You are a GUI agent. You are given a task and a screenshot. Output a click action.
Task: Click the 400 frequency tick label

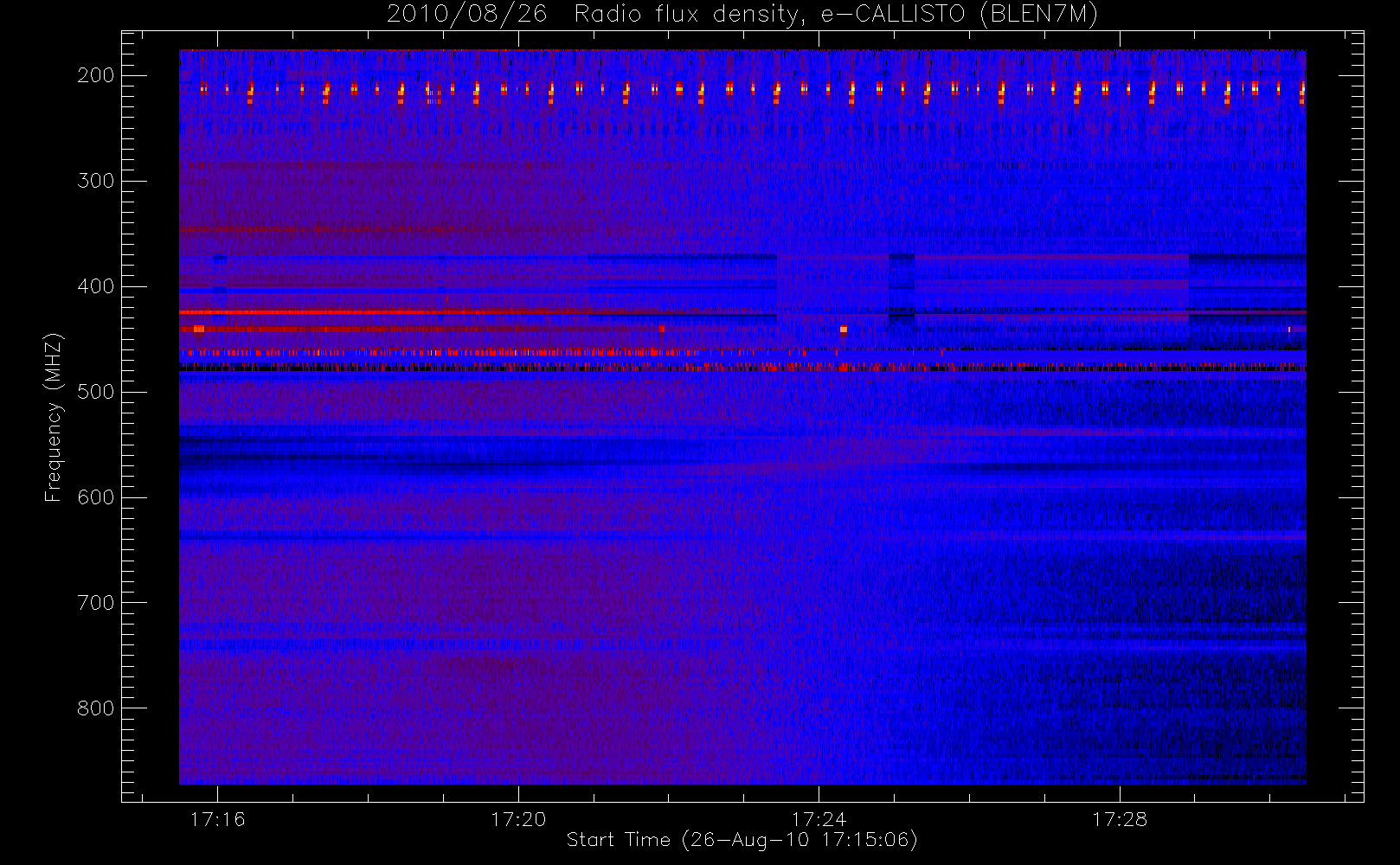[x=95, y=286]
